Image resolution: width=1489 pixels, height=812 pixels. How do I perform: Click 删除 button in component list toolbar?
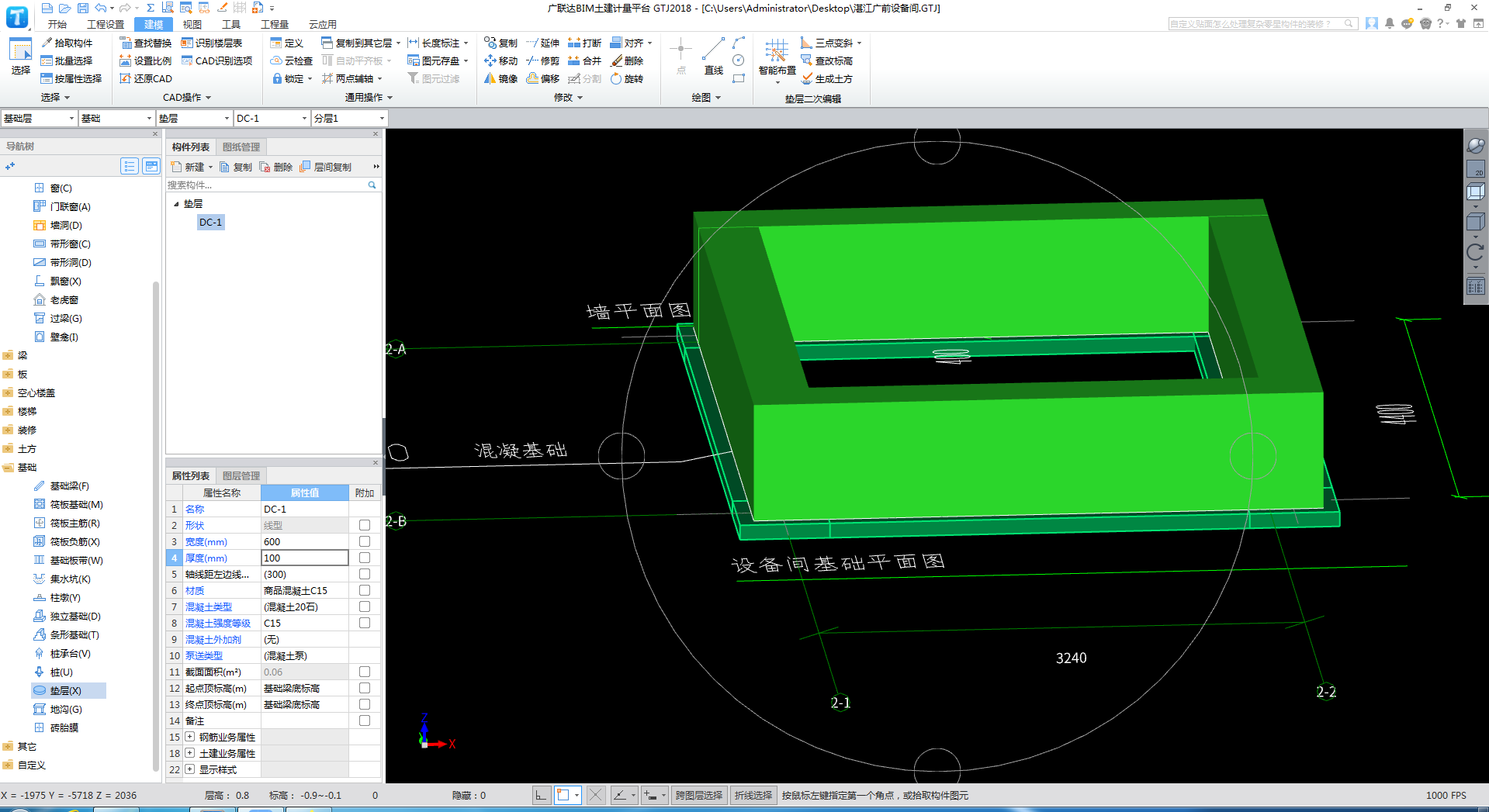click(x=276, y=167)
